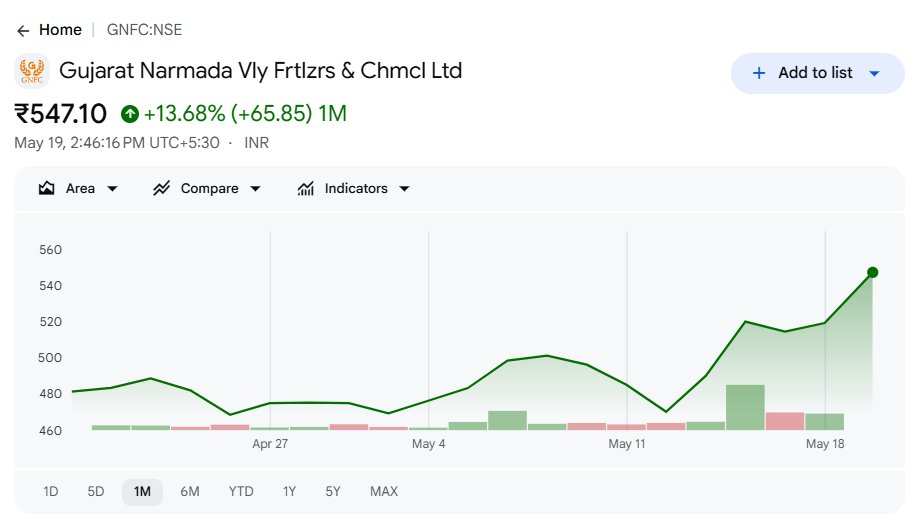The height and width of the screenshot is (523, 917).
Task: Click the ₹547.10 price value
Action: click(x=61, y=114)
